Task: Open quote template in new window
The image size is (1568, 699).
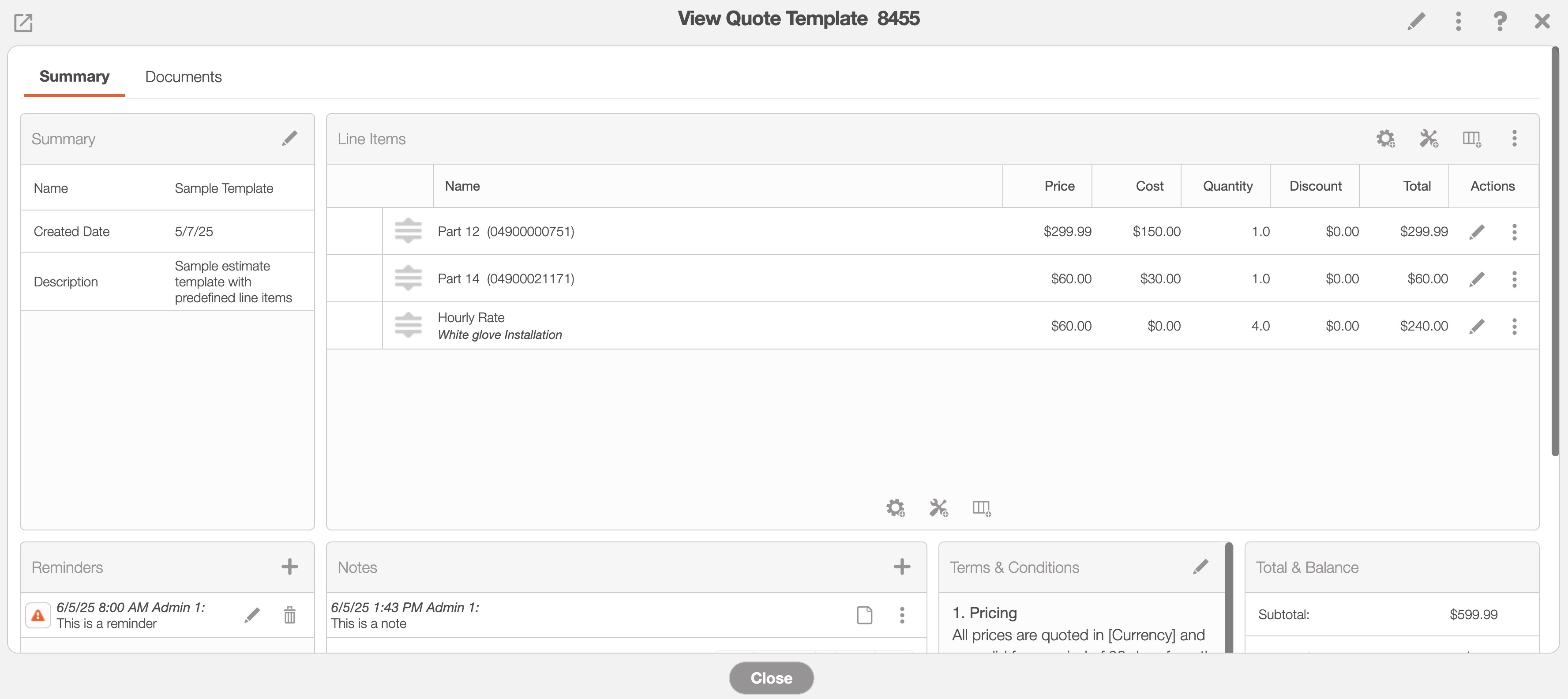Action: click(x=23, y=23)
